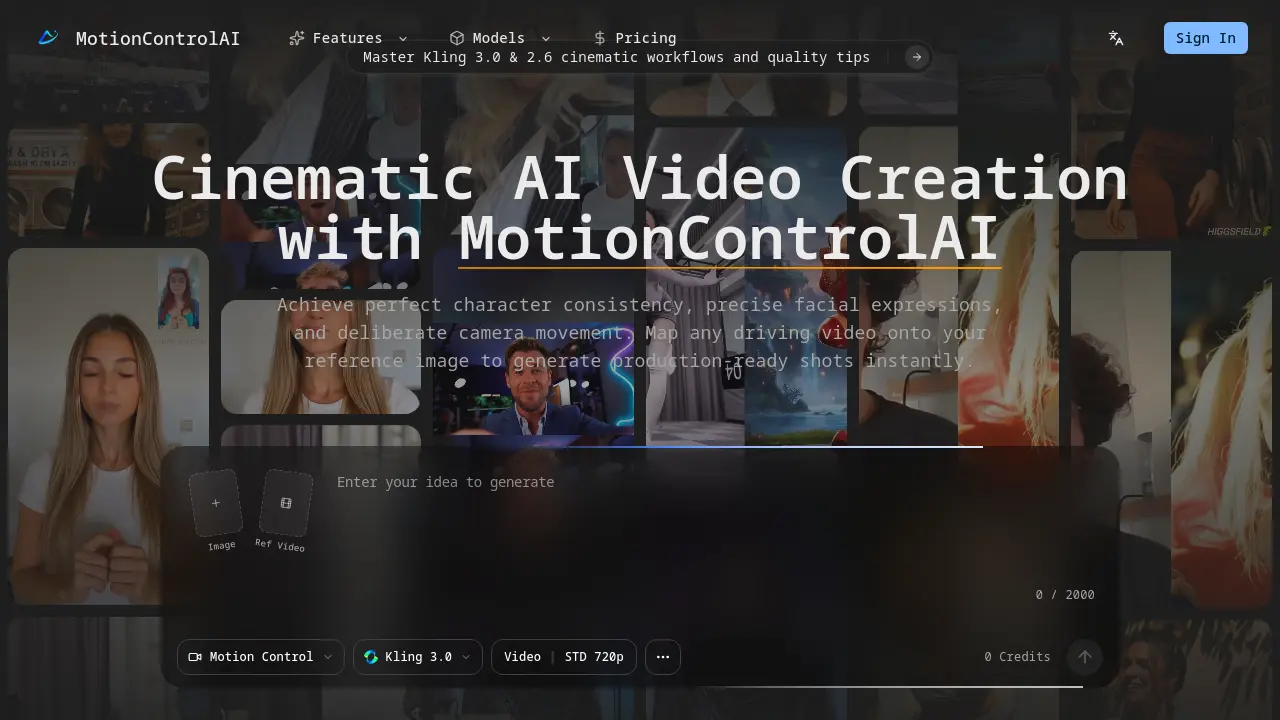Image resolution: width=1280 pixels, height=720 pixels.
Task: Open the Models menu
Action: tap(500, 38)
